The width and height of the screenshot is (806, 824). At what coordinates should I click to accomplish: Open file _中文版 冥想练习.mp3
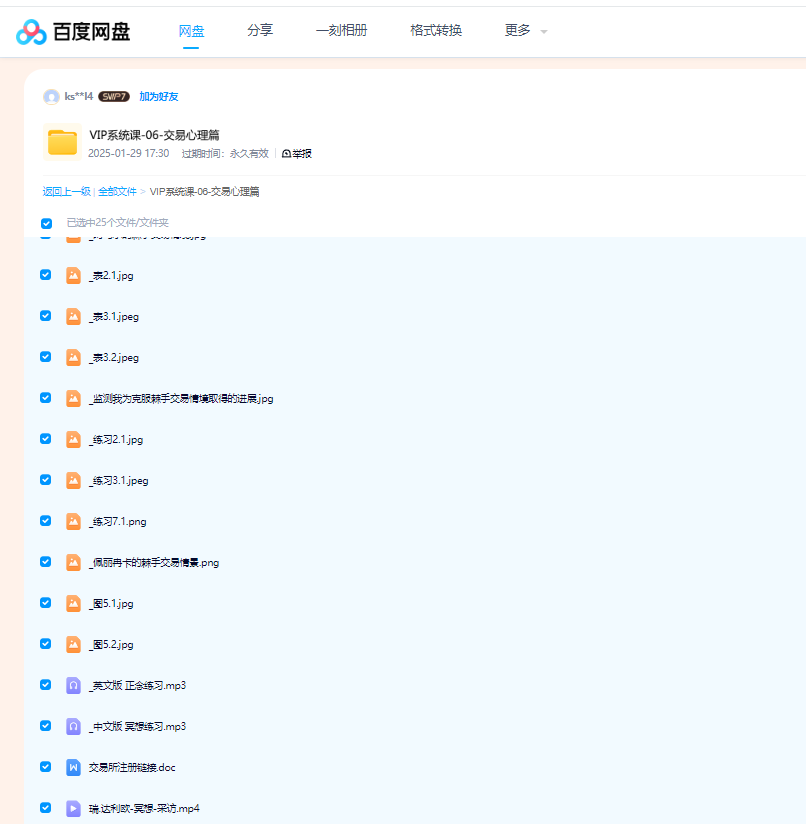click(137, 726)
